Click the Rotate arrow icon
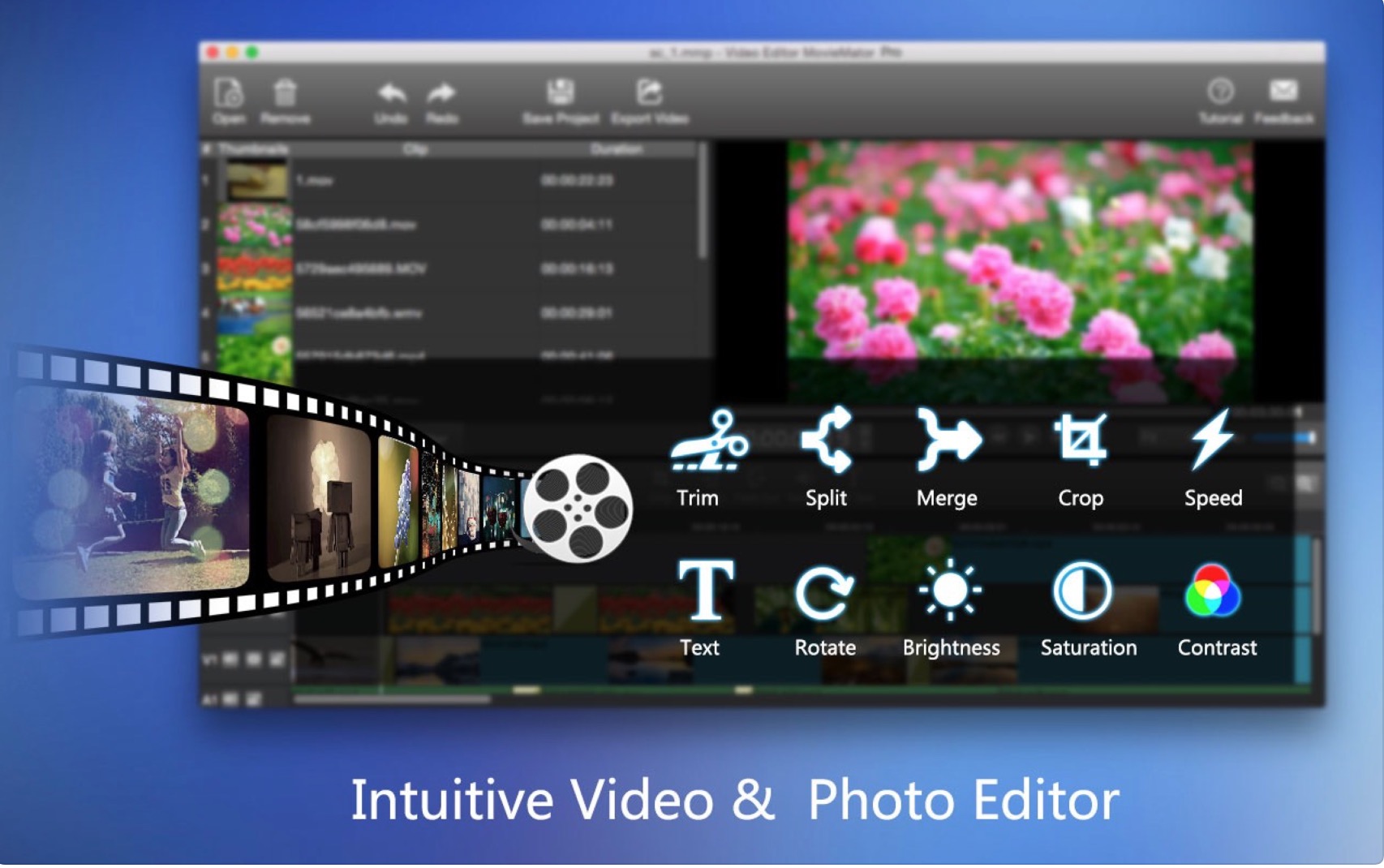Image resolution: width=1384 pixels, height=868 pixels. tap(824, 593)
